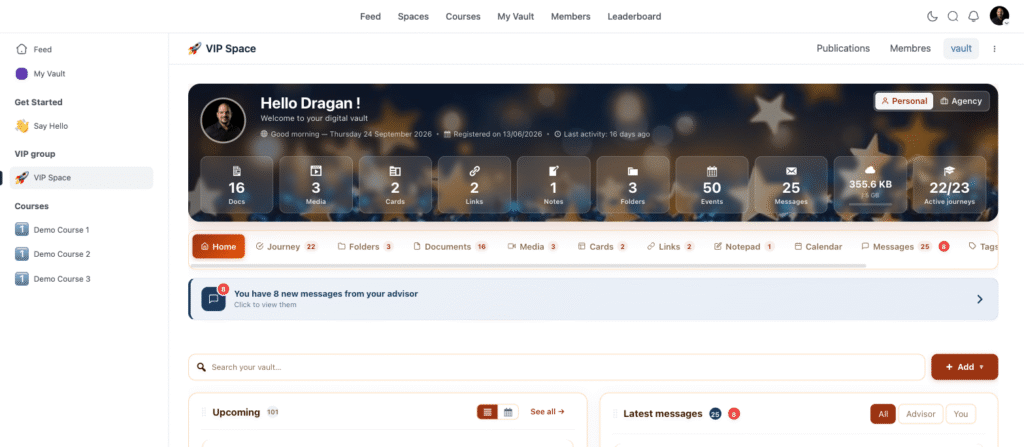The height and width of the screenshot is (447, 1024).
Task: Open Demo Course 1
Action: (x=82, y=230)
